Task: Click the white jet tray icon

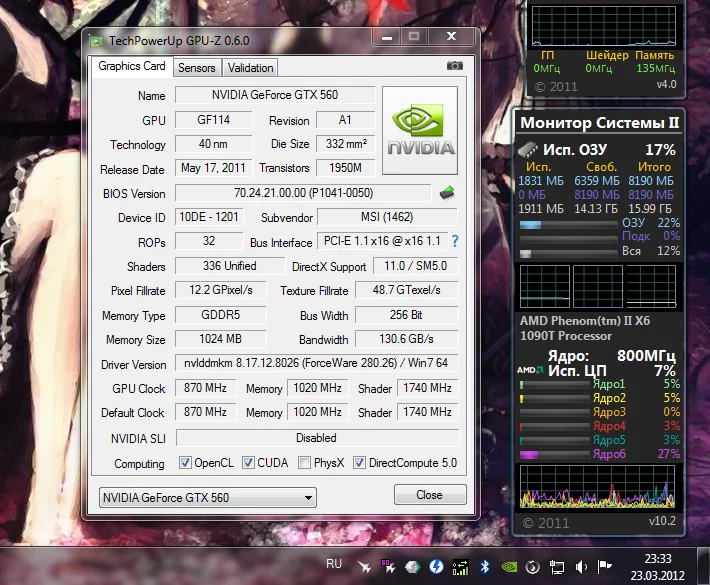Action: tap(364, 567)
